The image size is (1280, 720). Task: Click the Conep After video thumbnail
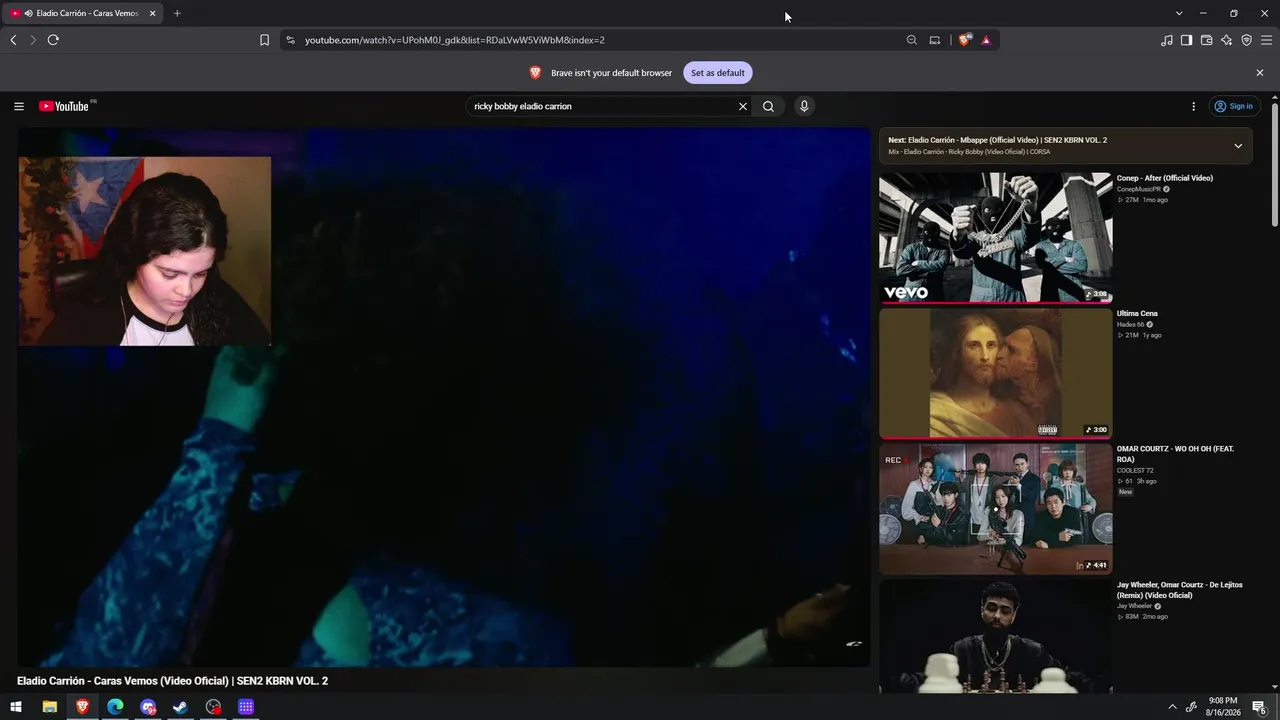coord(995,237)
